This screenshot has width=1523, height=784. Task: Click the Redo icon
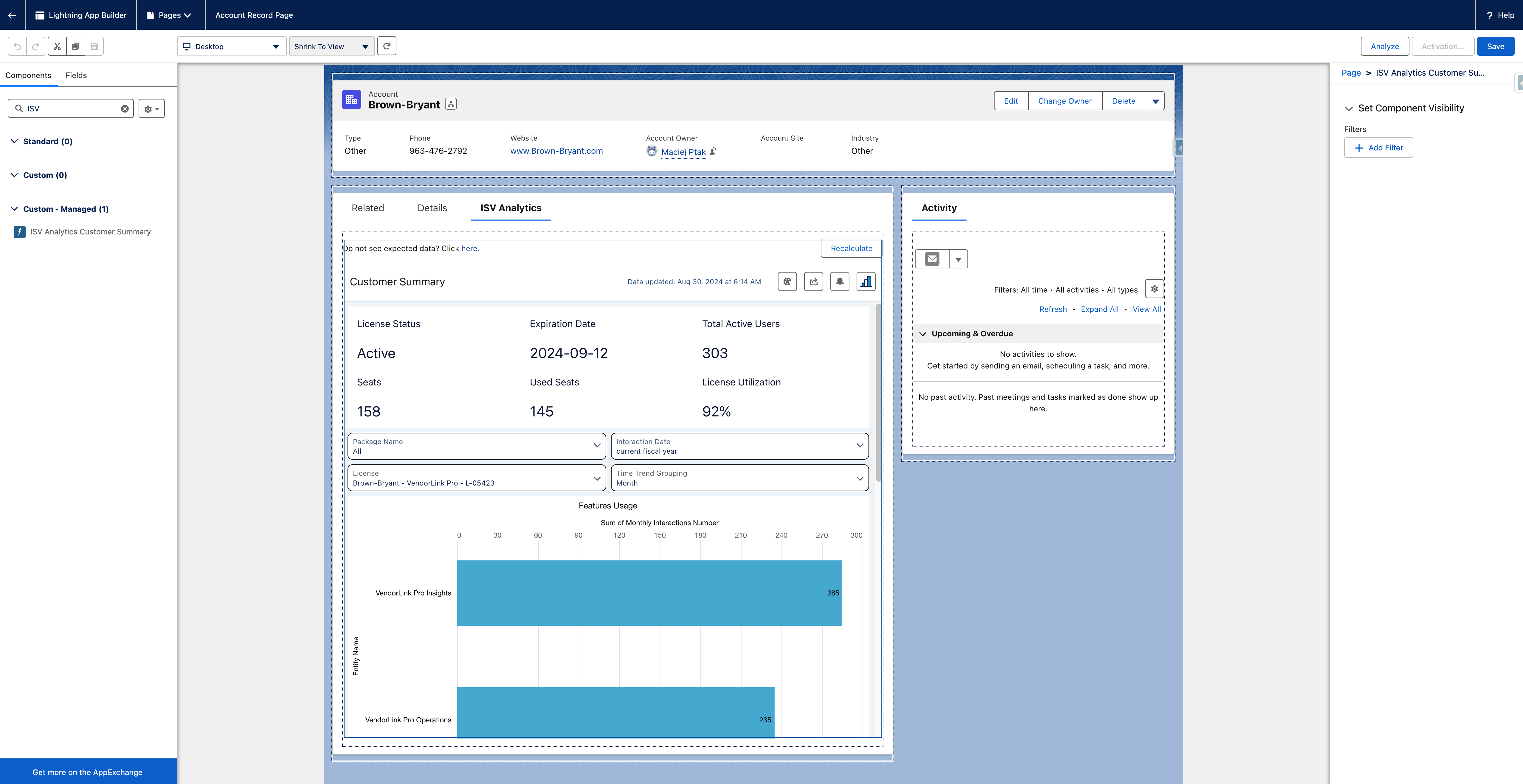pos(35,46)
